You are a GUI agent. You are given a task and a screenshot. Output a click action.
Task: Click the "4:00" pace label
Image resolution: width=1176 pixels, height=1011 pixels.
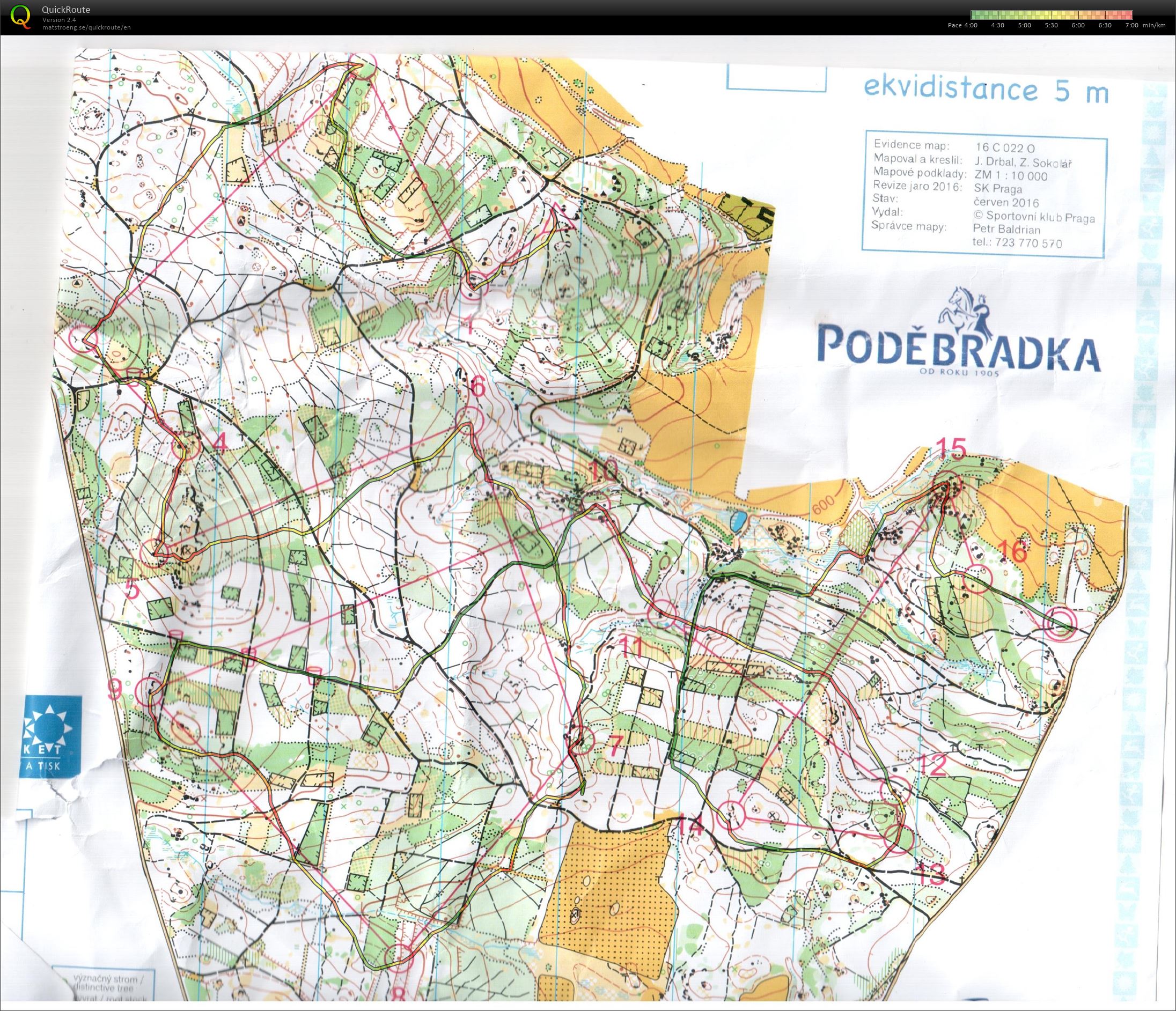tap(971, 26)
